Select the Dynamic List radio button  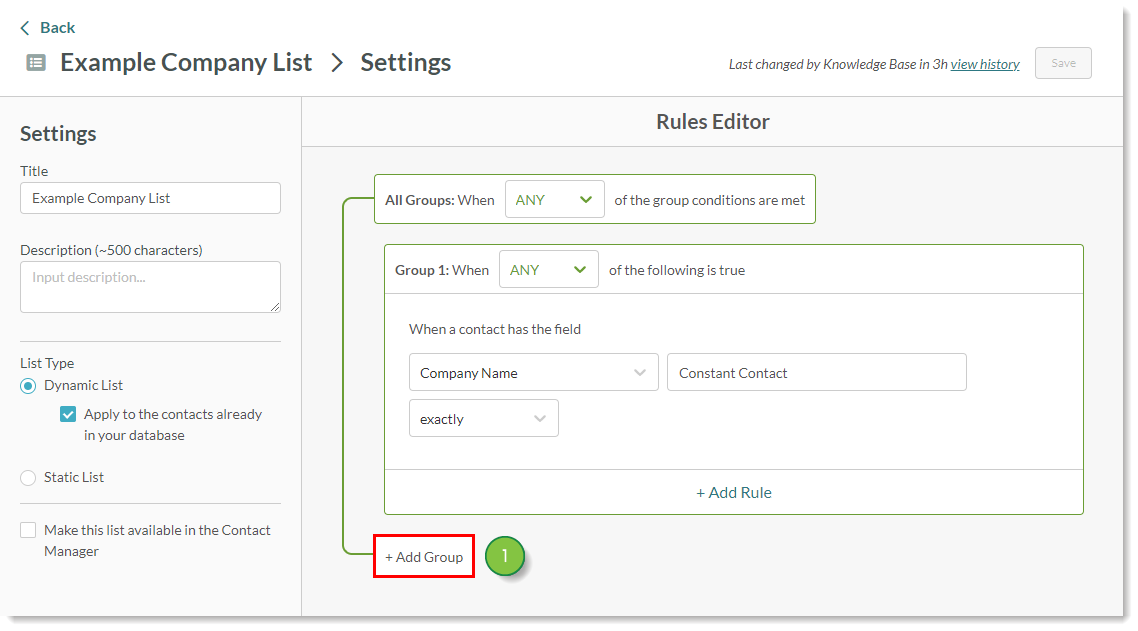point(29,386)
